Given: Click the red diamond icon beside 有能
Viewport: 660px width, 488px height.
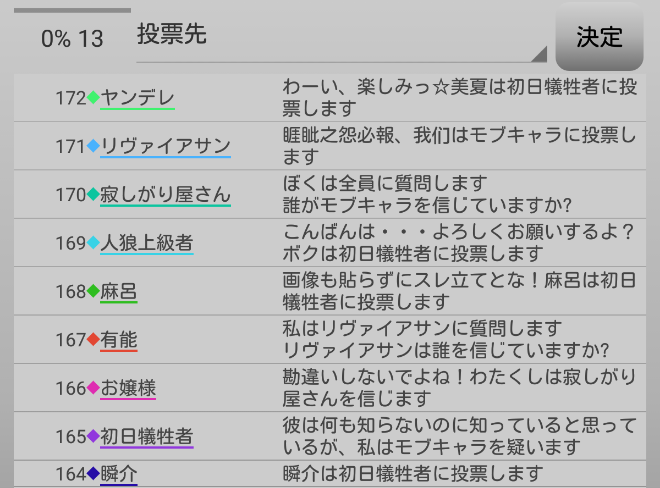Looking at the screenshot, I should [x=94, y=340].
